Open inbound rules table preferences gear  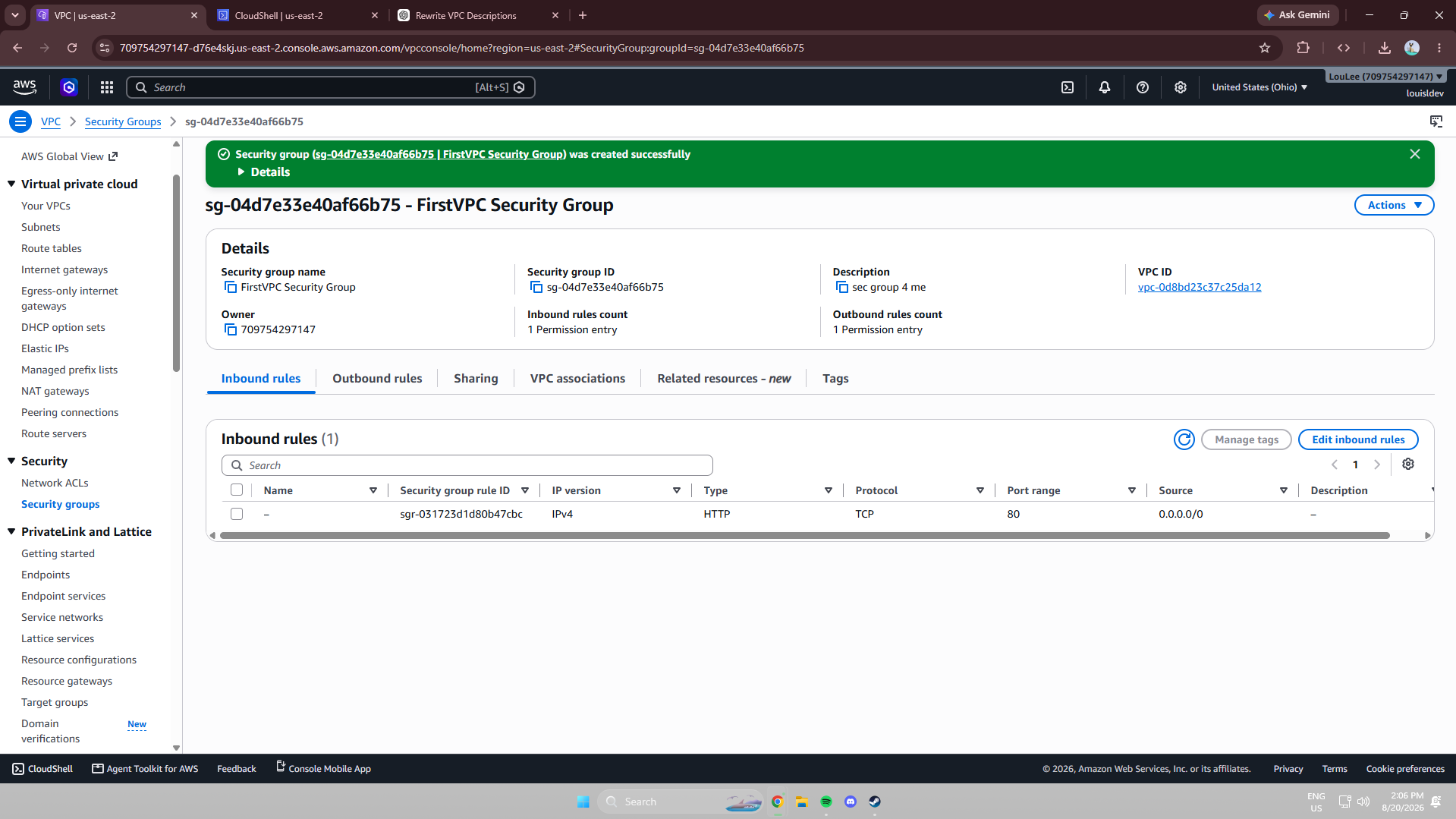click(x=1408, y=464)
